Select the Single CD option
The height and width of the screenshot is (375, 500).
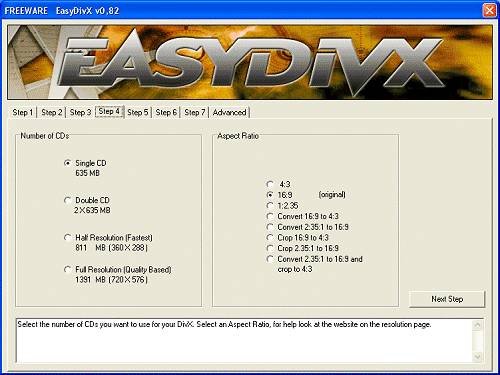coord(67,163)
